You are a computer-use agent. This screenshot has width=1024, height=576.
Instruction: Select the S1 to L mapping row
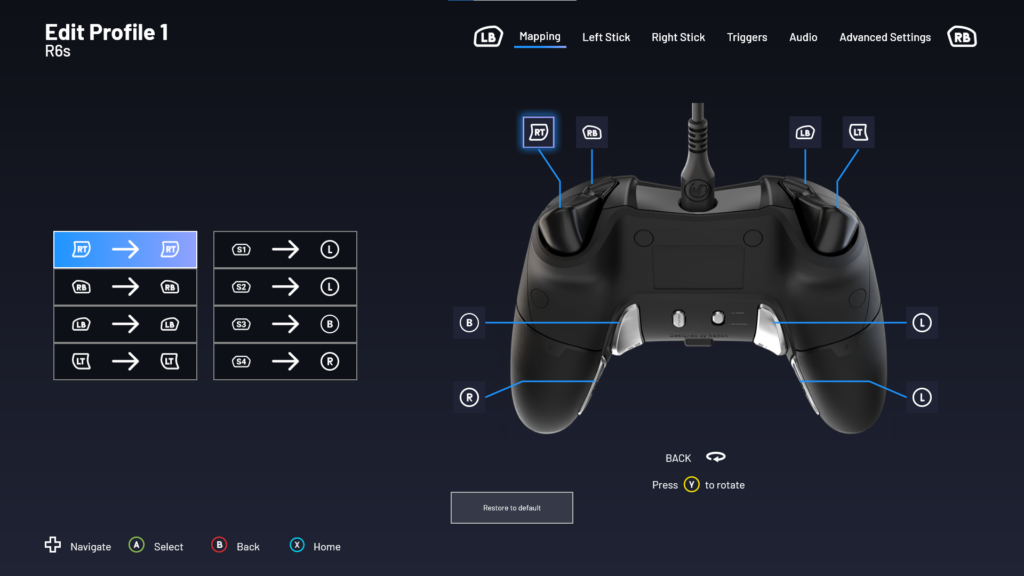(285, 250)
